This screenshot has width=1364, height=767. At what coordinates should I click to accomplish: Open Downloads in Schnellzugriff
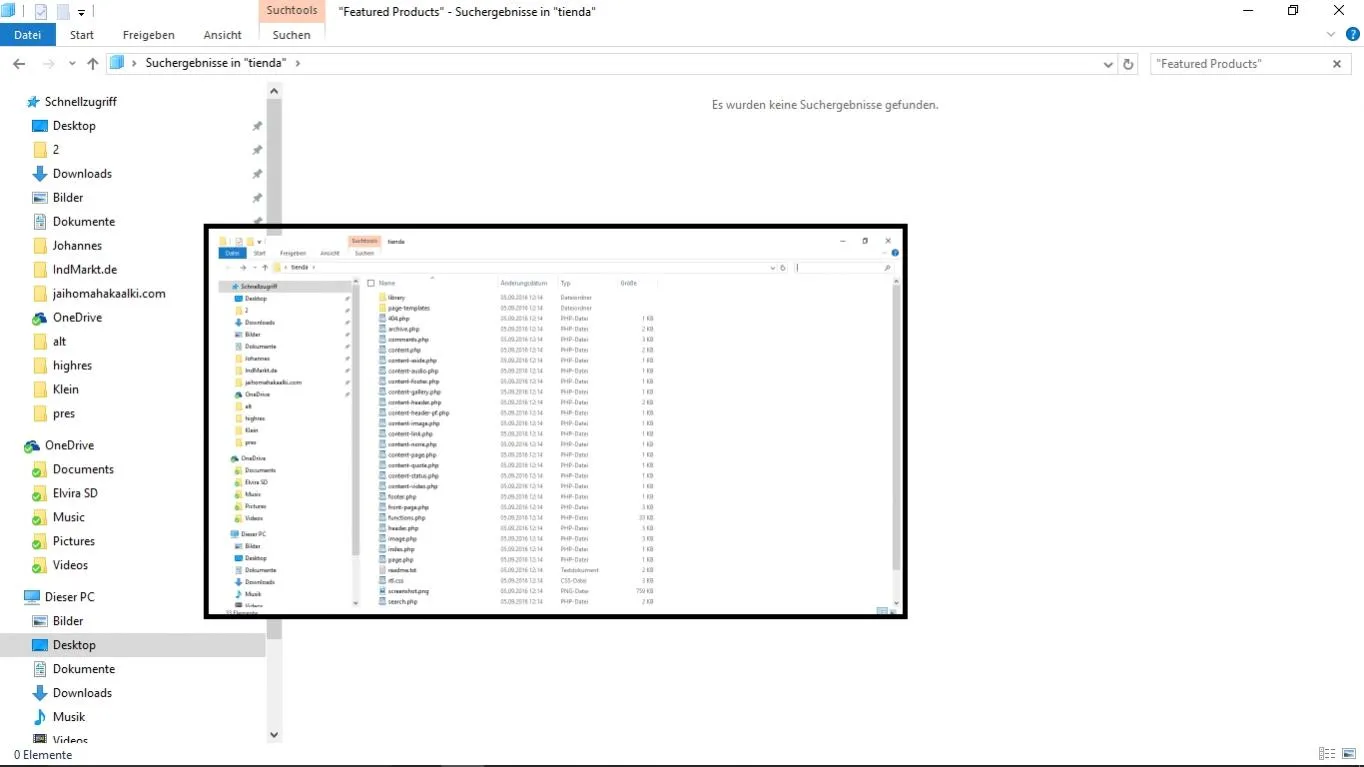[82, 174]
